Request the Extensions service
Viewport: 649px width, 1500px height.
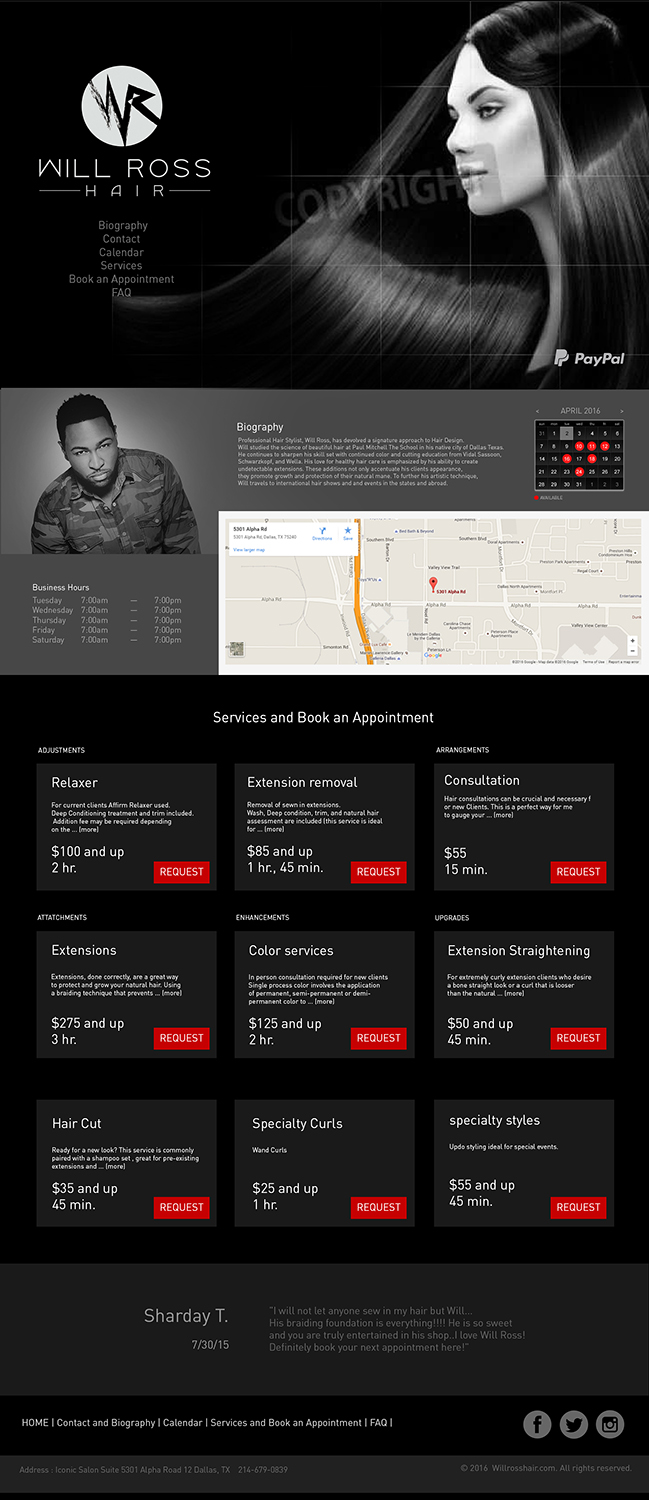(x=182, y=1038)
